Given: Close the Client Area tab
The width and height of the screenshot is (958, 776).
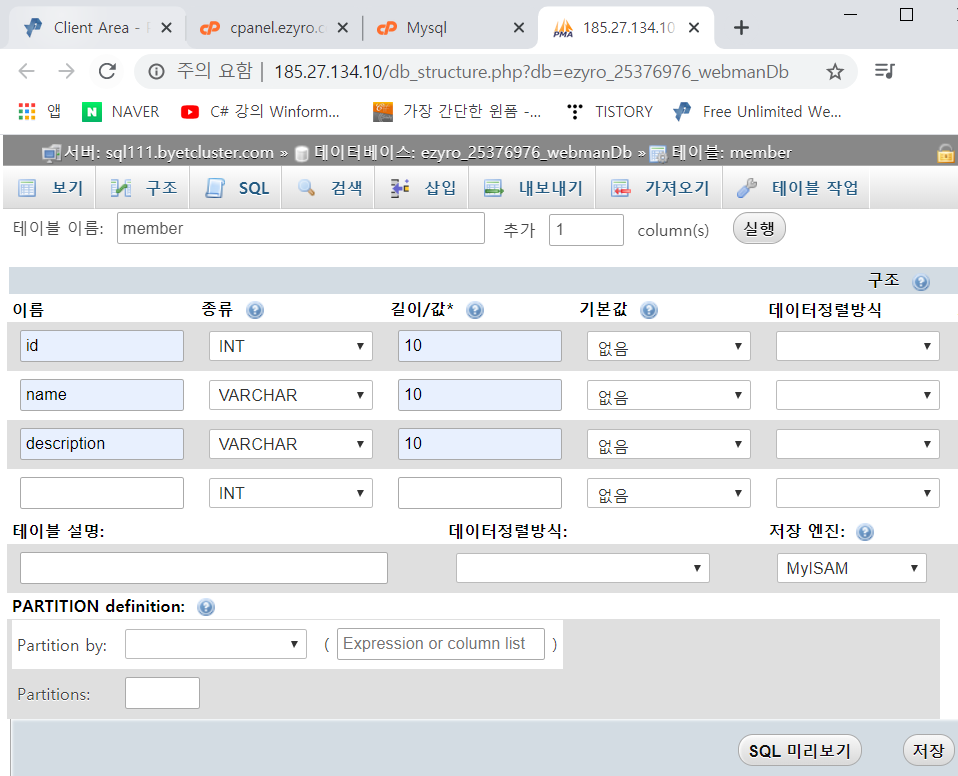Looking at the screenshot, I should (x=166, y=27).
